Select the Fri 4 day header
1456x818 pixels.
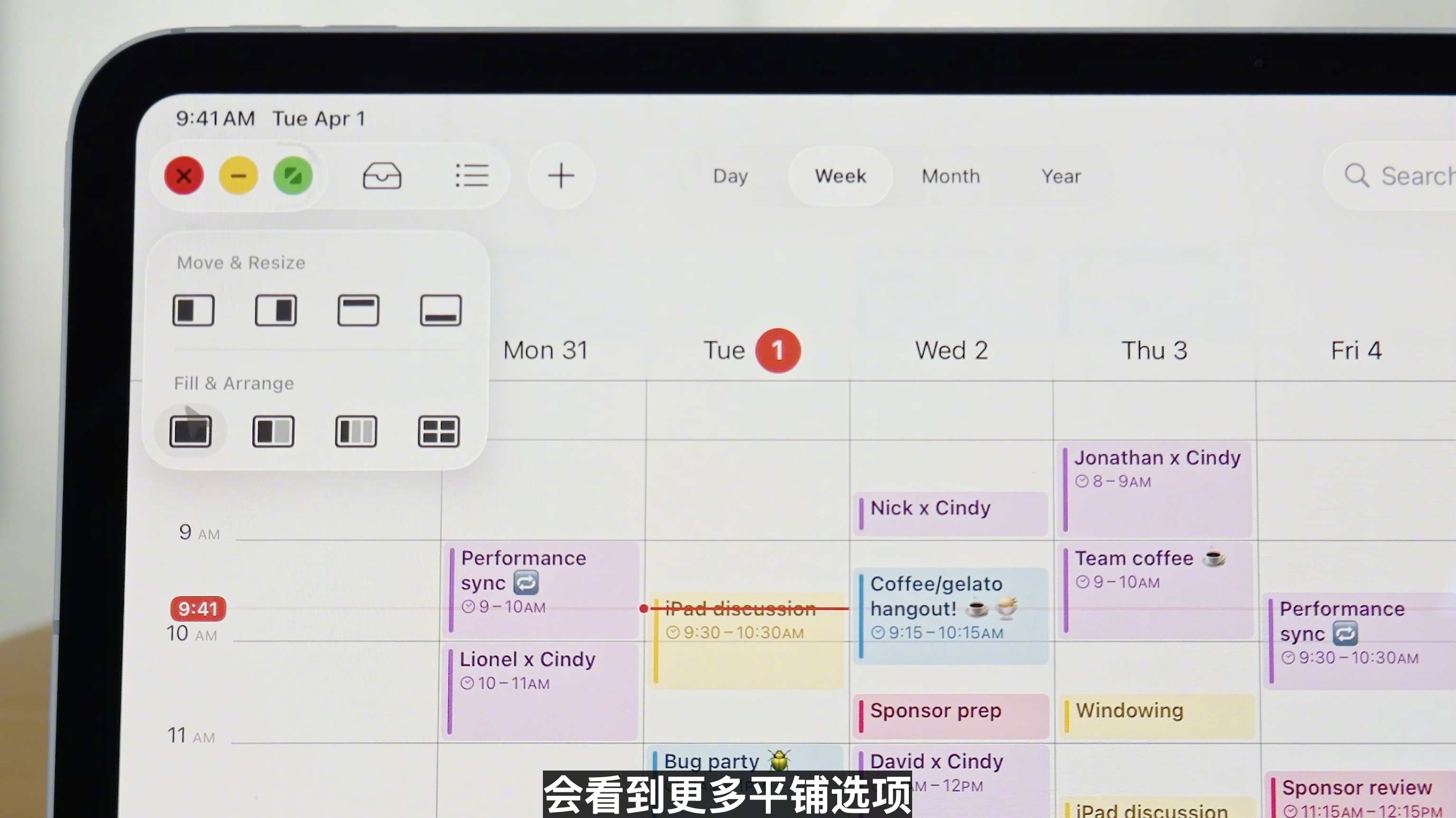1356,350
